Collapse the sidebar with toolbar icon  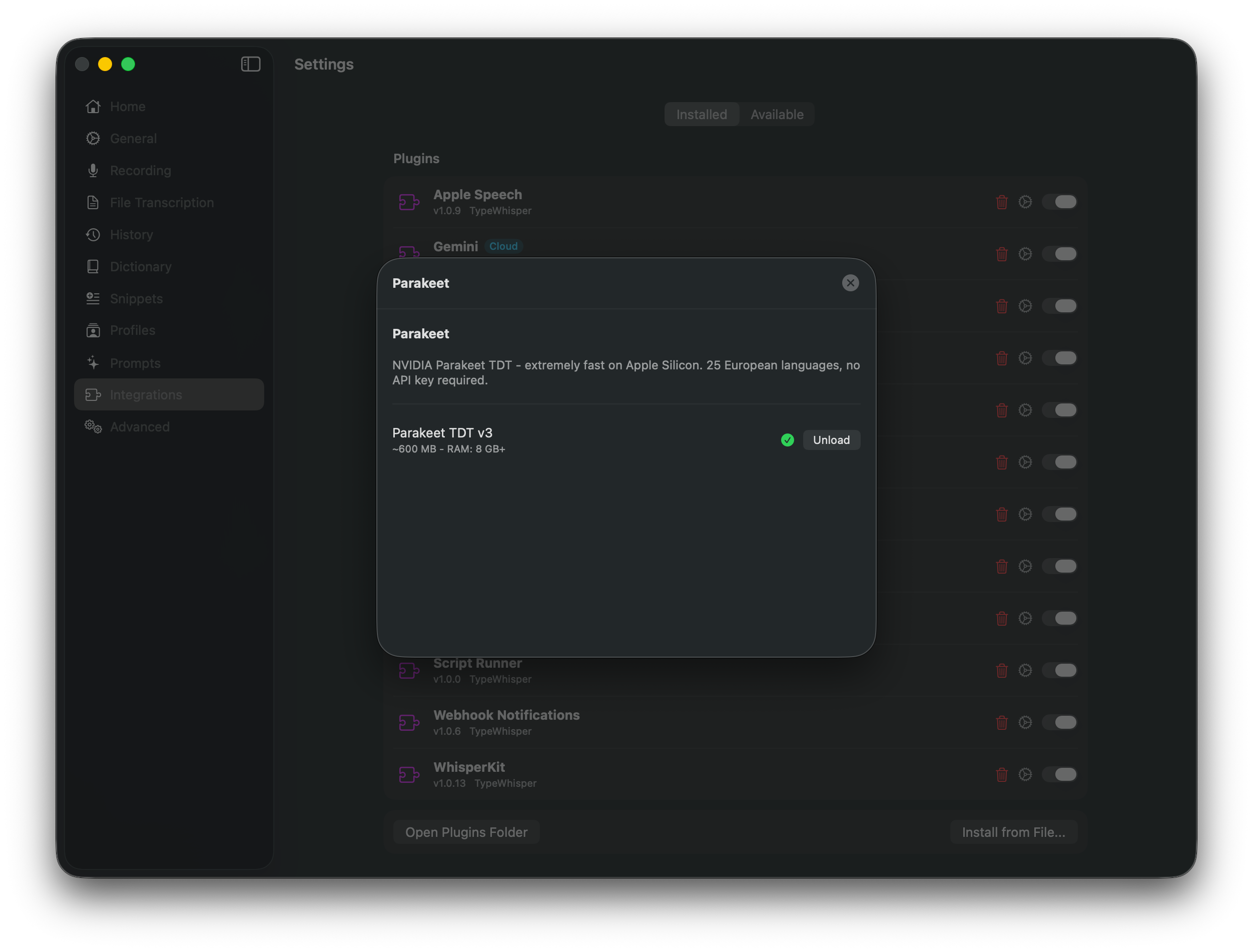pyautogui.click(x=250, y=64)
